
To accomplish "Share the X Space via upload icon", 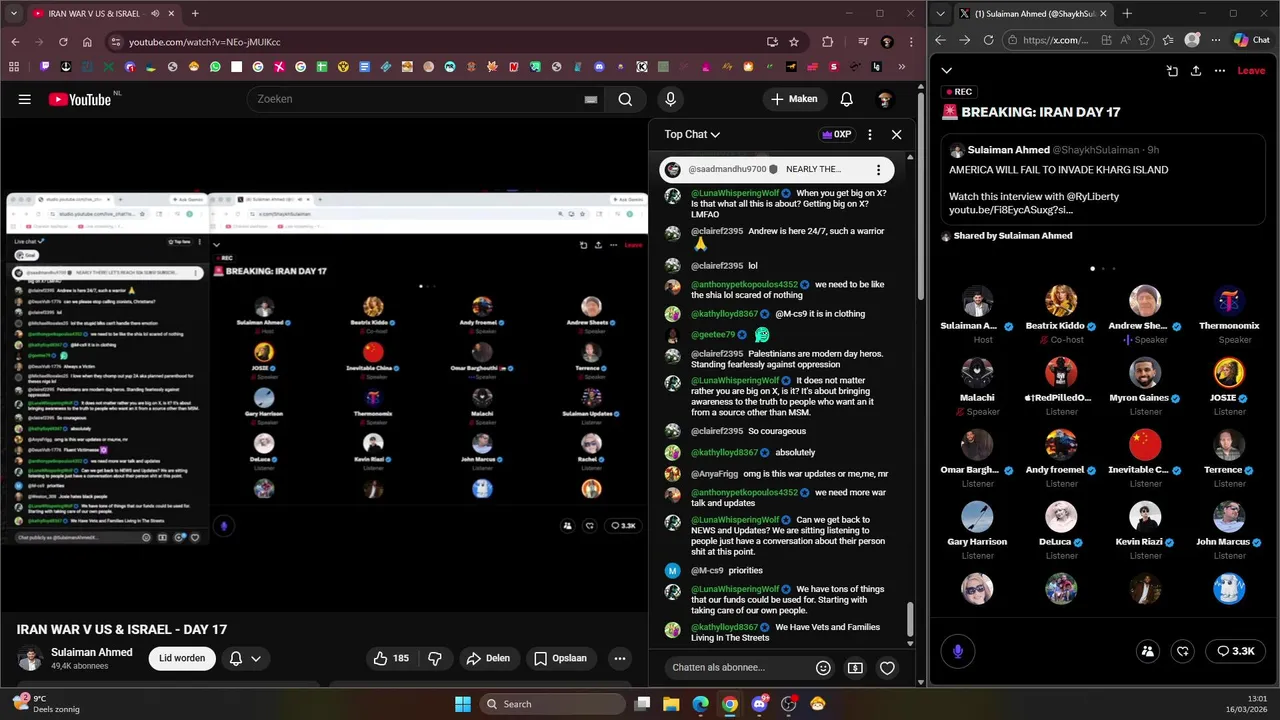I will [1195, 71].
